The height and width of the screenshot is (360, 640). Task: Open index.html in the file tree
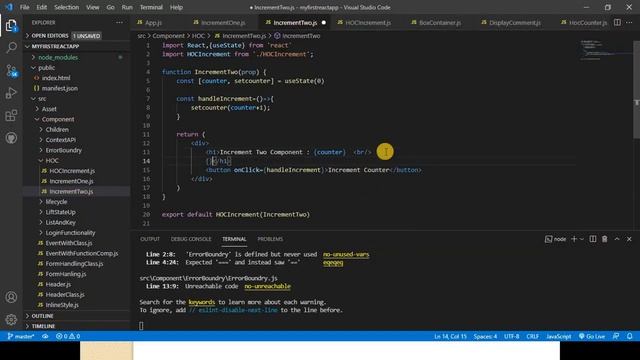(x=56, y=78)
